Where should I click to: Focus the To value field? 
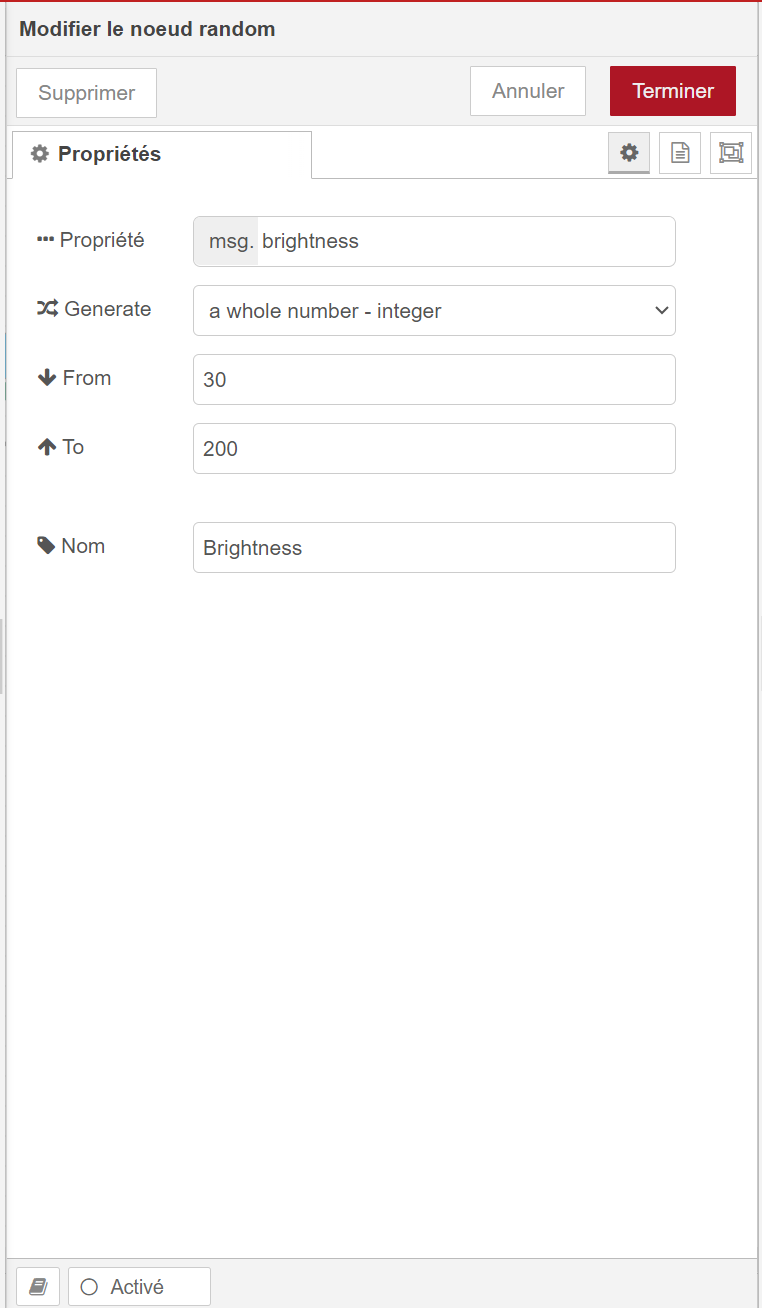click(434, 448)
